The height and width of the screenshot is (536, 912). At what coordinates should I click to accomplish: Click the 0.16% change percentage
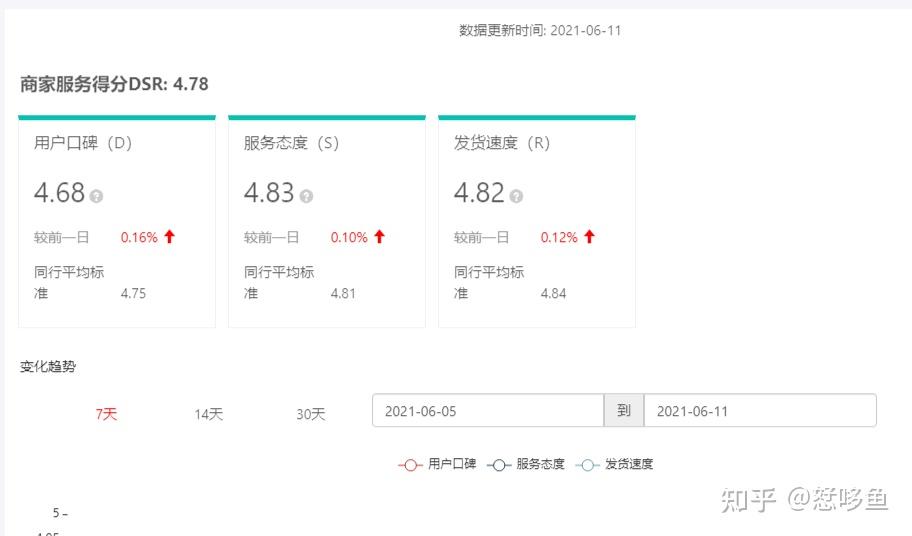[x=139, y=237]
